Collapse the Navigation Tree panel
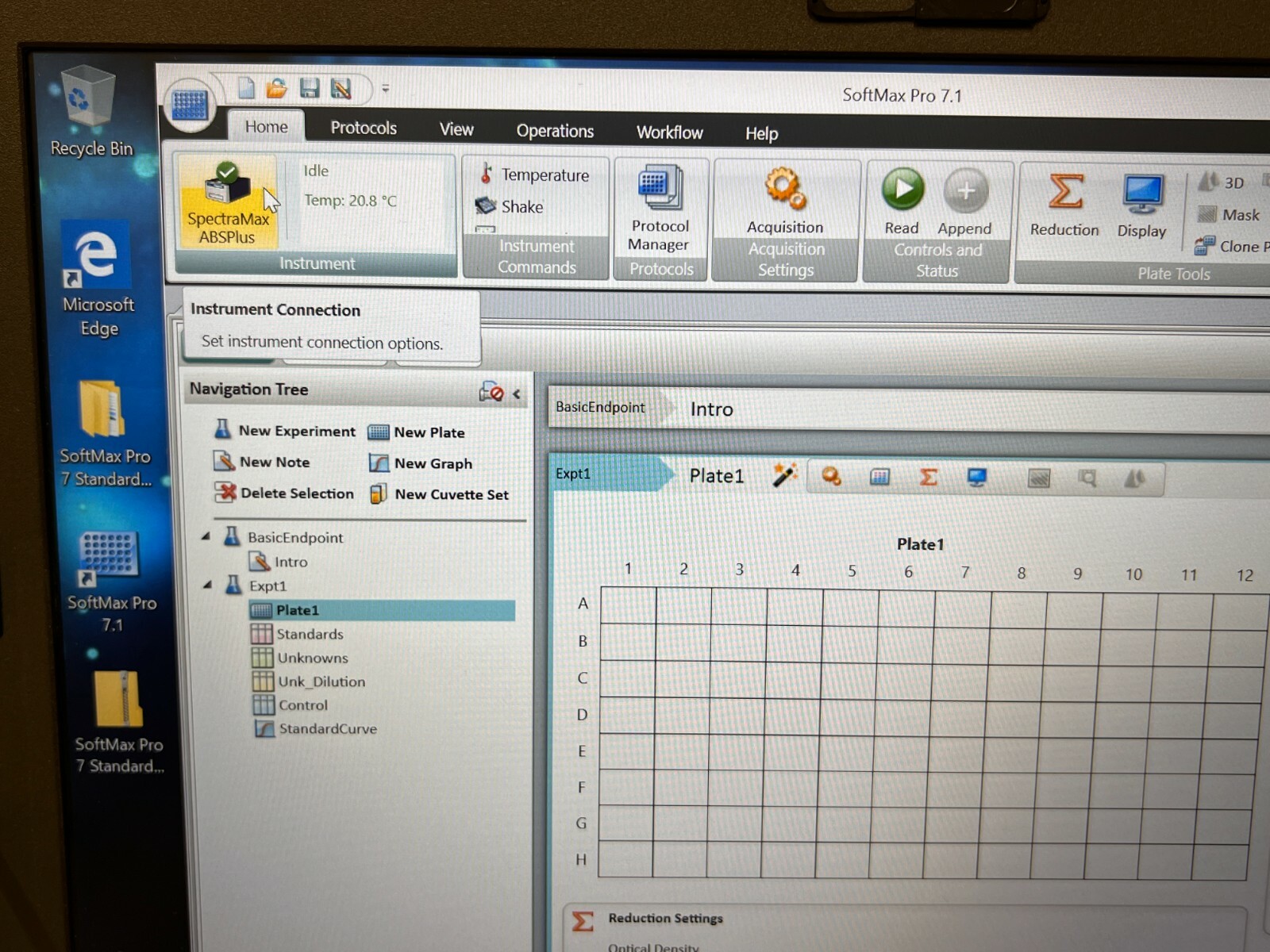 [517, 393]
